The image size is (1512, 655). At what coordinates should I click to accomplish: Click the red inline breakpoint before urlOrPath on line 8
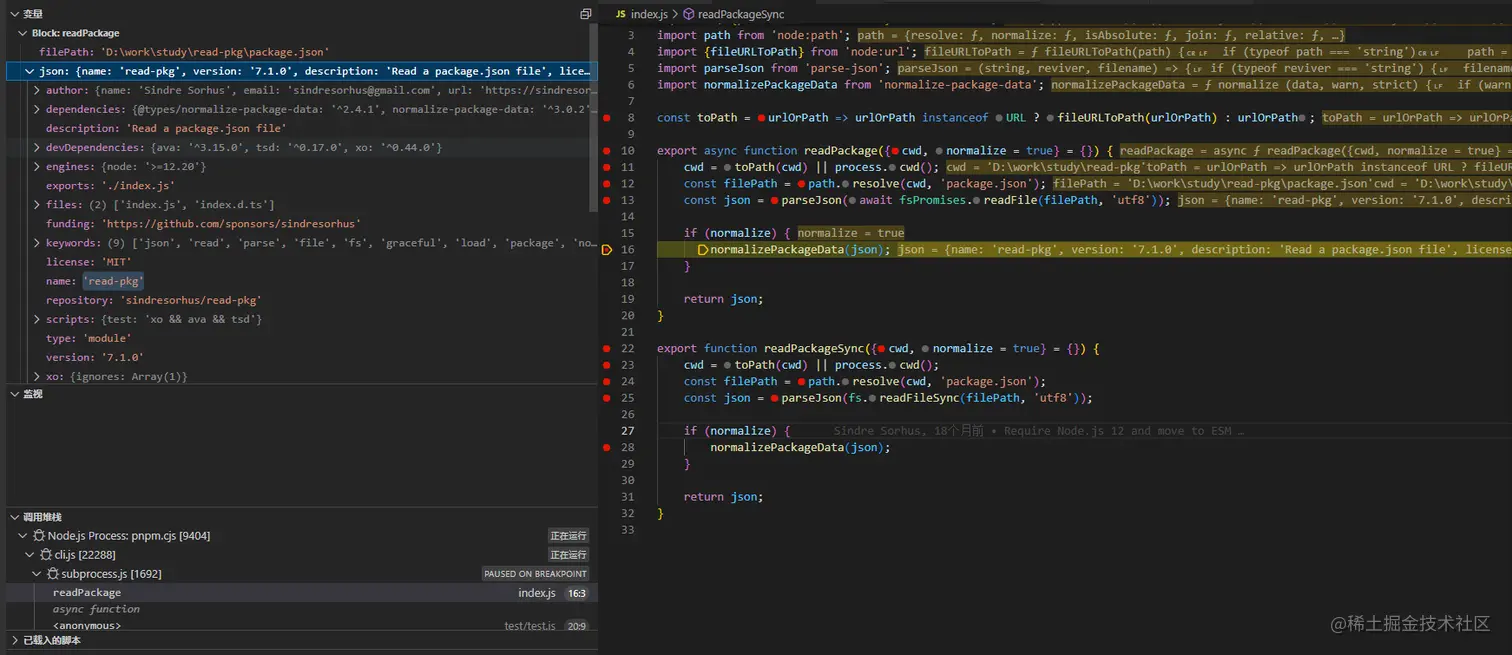pos(761,118)
